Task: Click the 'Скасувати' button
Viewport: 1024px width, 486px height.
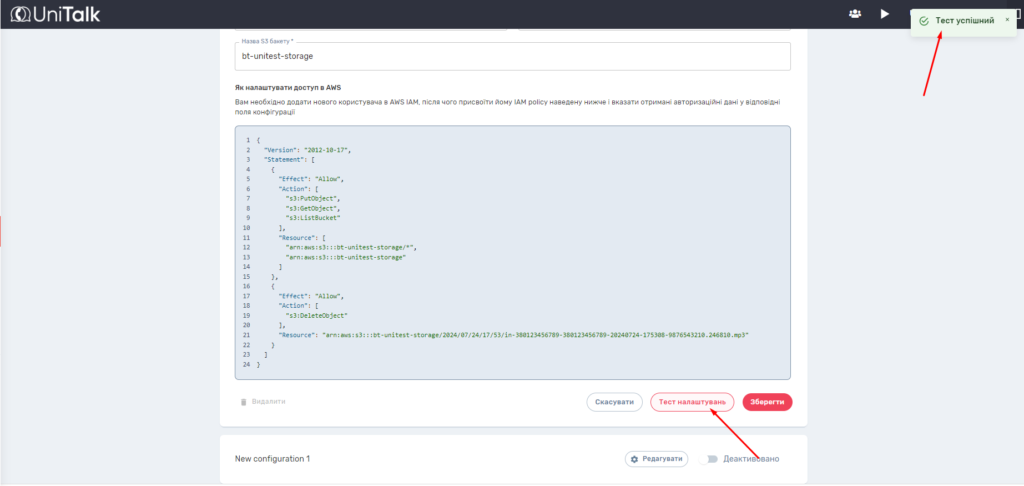Action: coord(614,402)
